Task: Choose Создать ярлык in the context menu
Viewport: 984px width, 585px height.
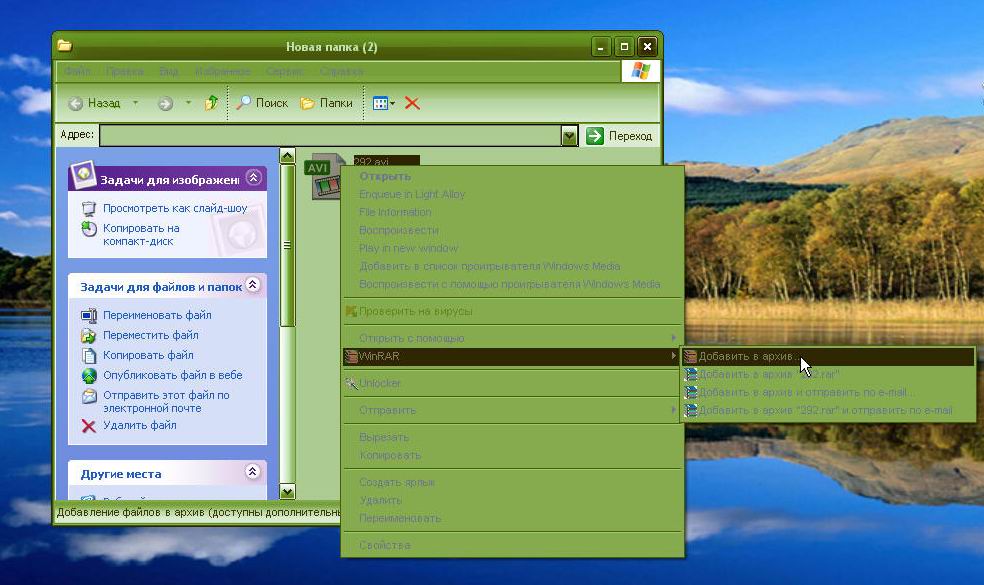Action: click(x=512, y=483)
